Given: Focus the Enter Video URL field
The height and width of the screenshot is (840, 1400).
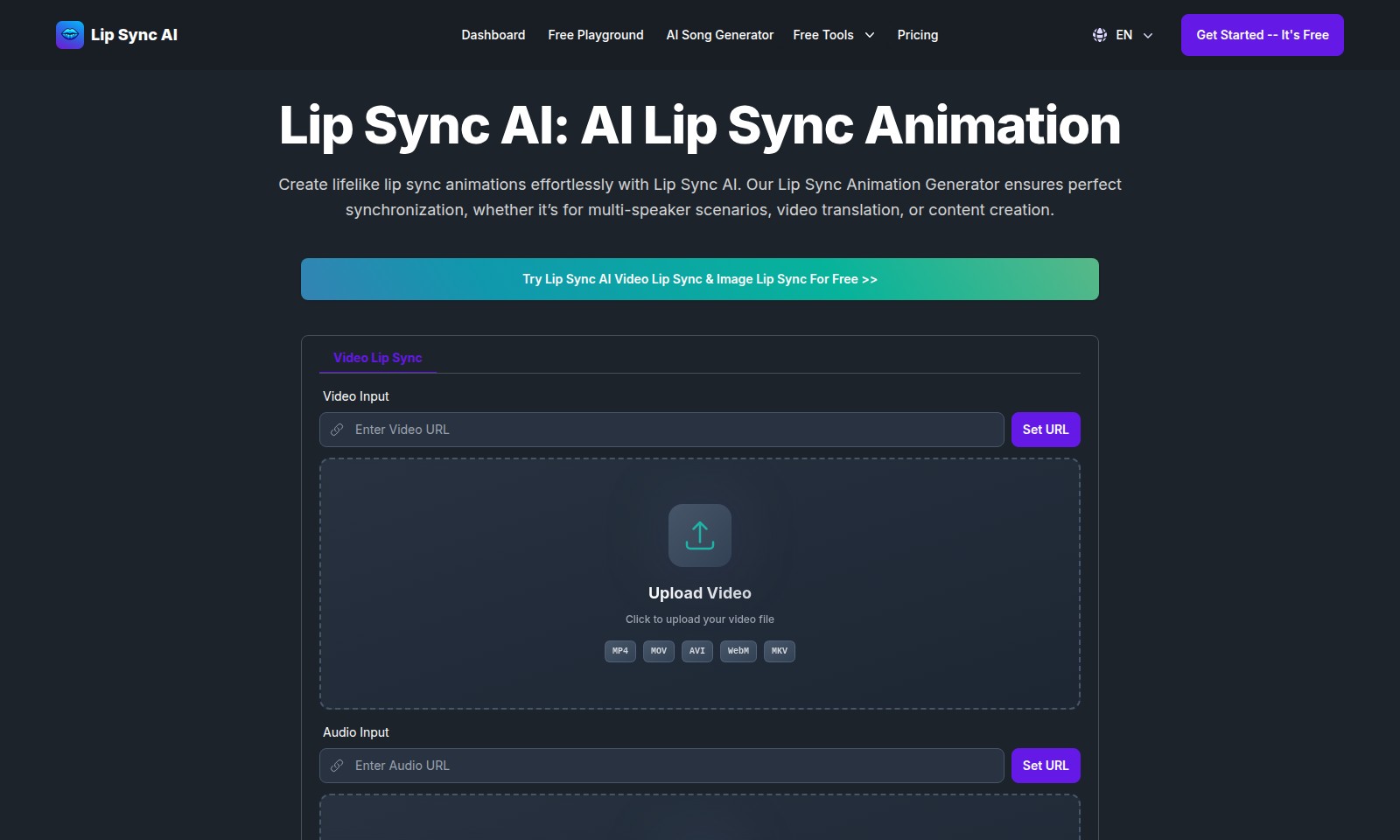Looking at the screenshot, I should (661, 430).
